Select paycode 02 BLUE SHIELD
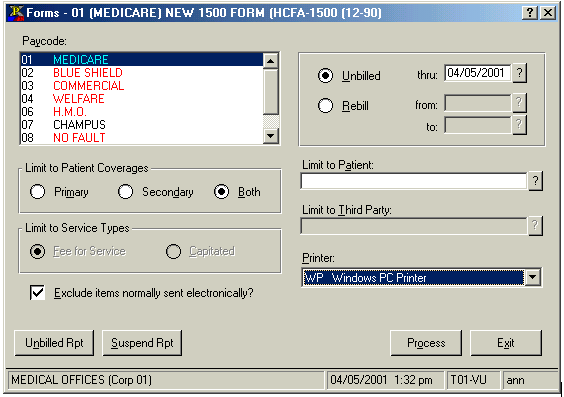Screen dimensions: 564x397 pos(142,73)
